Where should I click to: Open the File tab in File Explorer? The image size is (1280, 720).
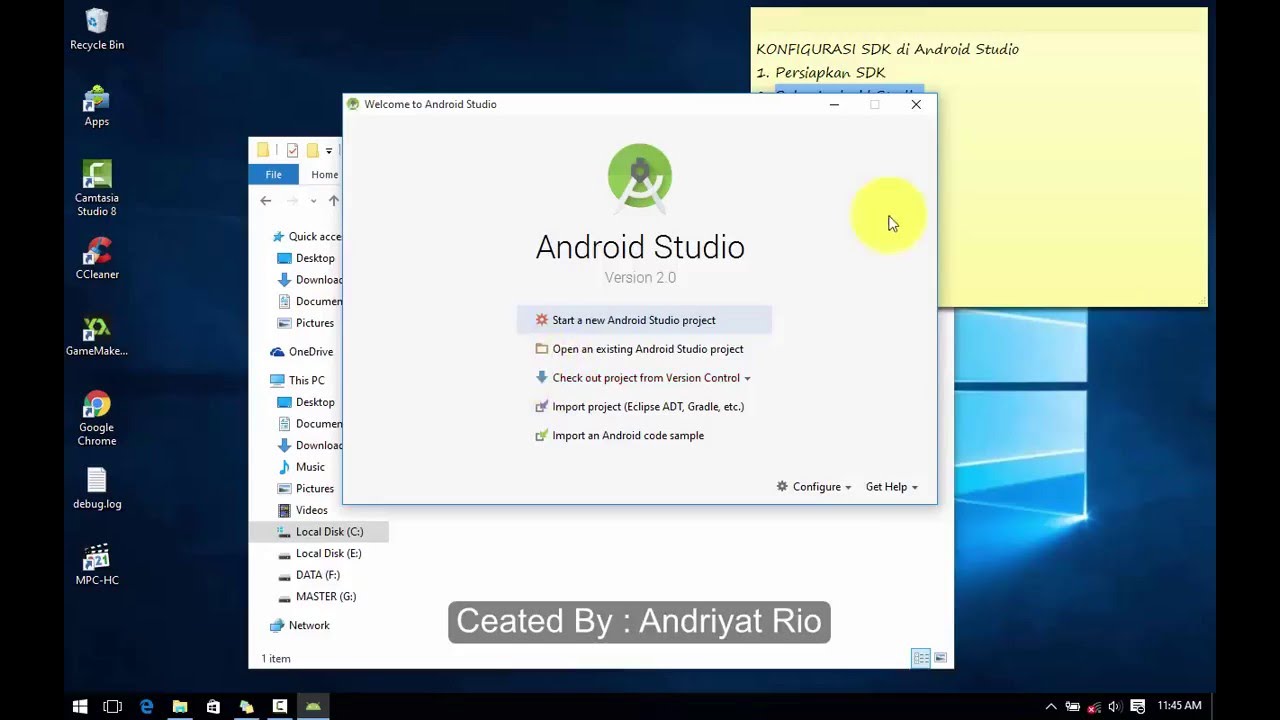tap(273, 174)
